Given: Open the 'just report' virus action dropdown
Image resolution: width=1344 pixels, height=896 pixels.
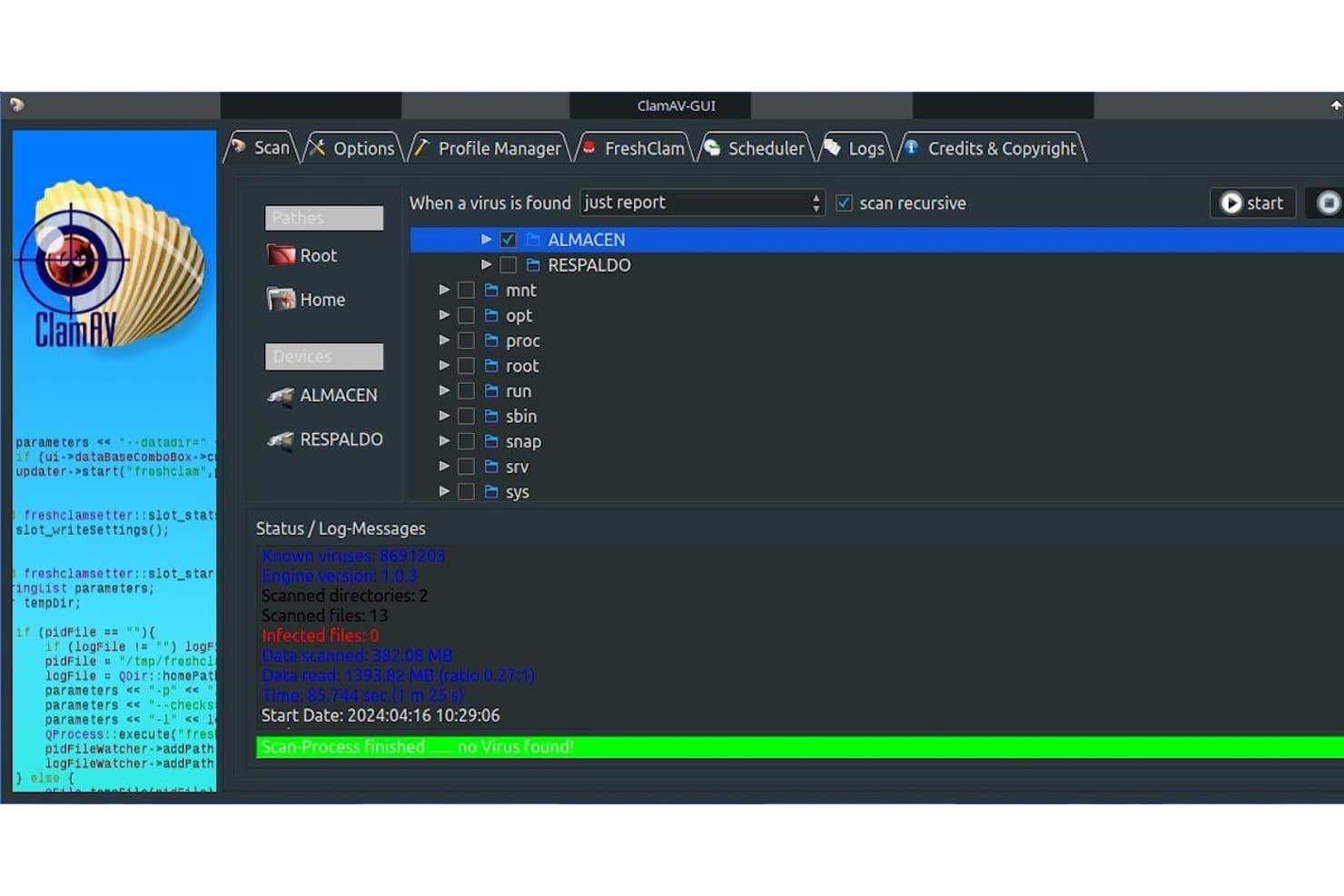Looking at the screenshot, I should [702, 202].
